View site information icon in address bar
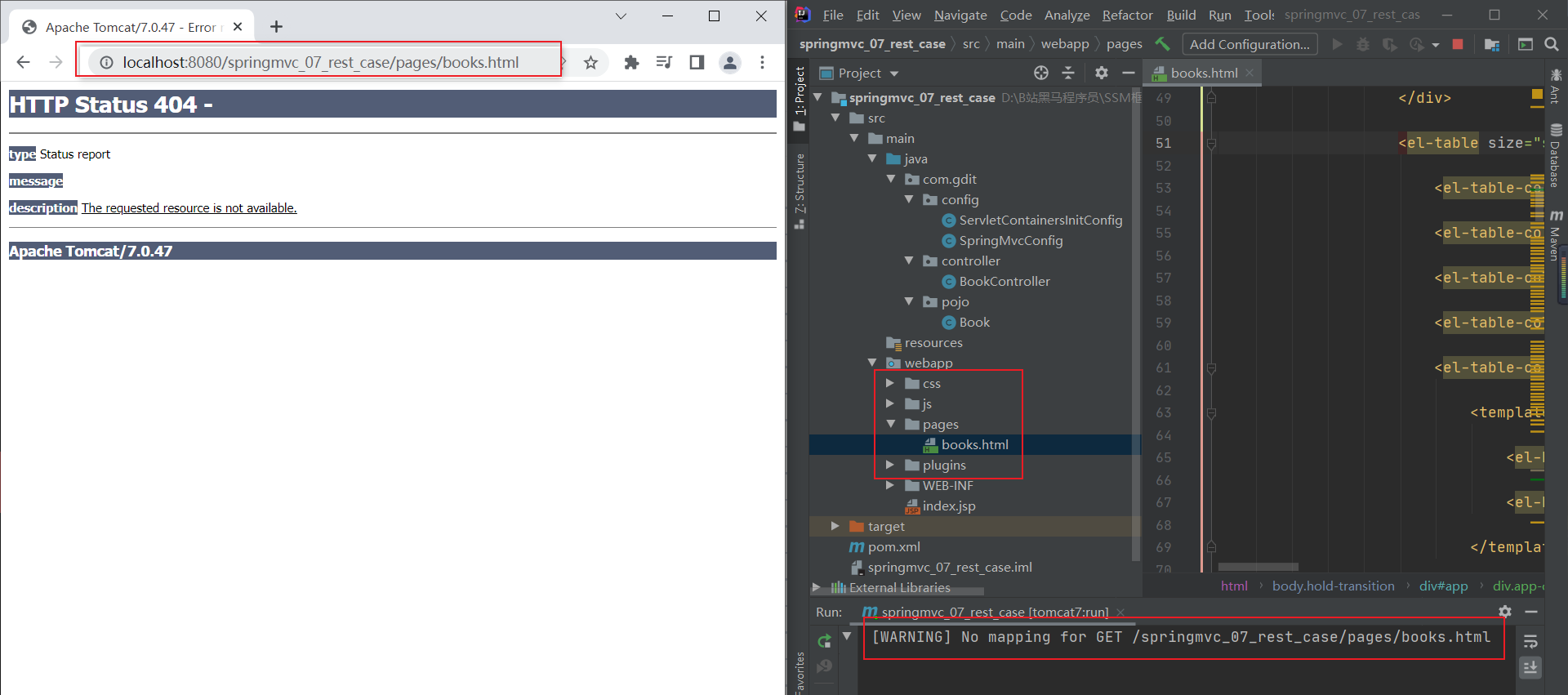The image size is (1568, 695). (x=106, y=62)
